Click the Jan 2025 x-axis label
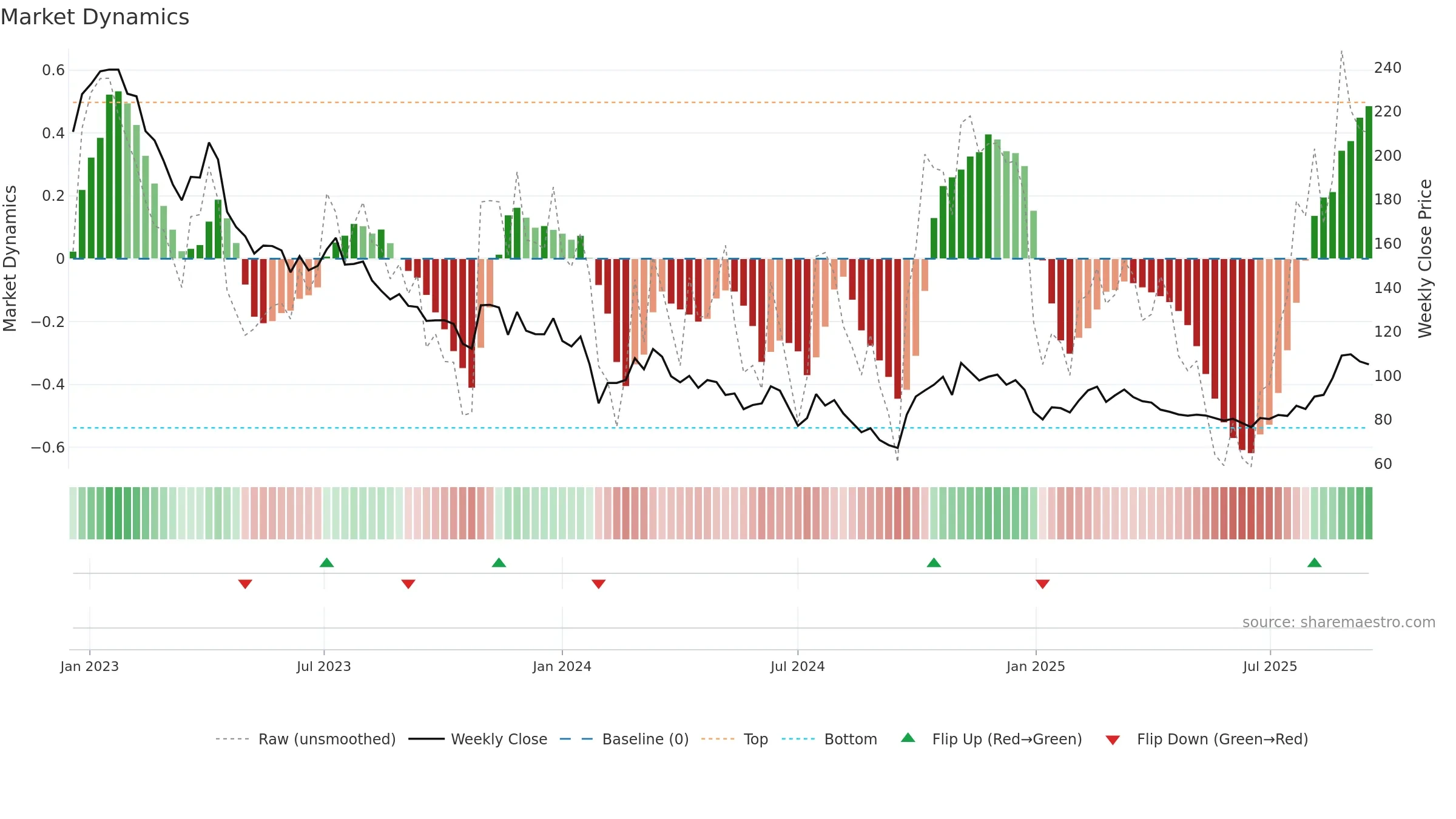Screen dimensions: 1456x819 1036,666
